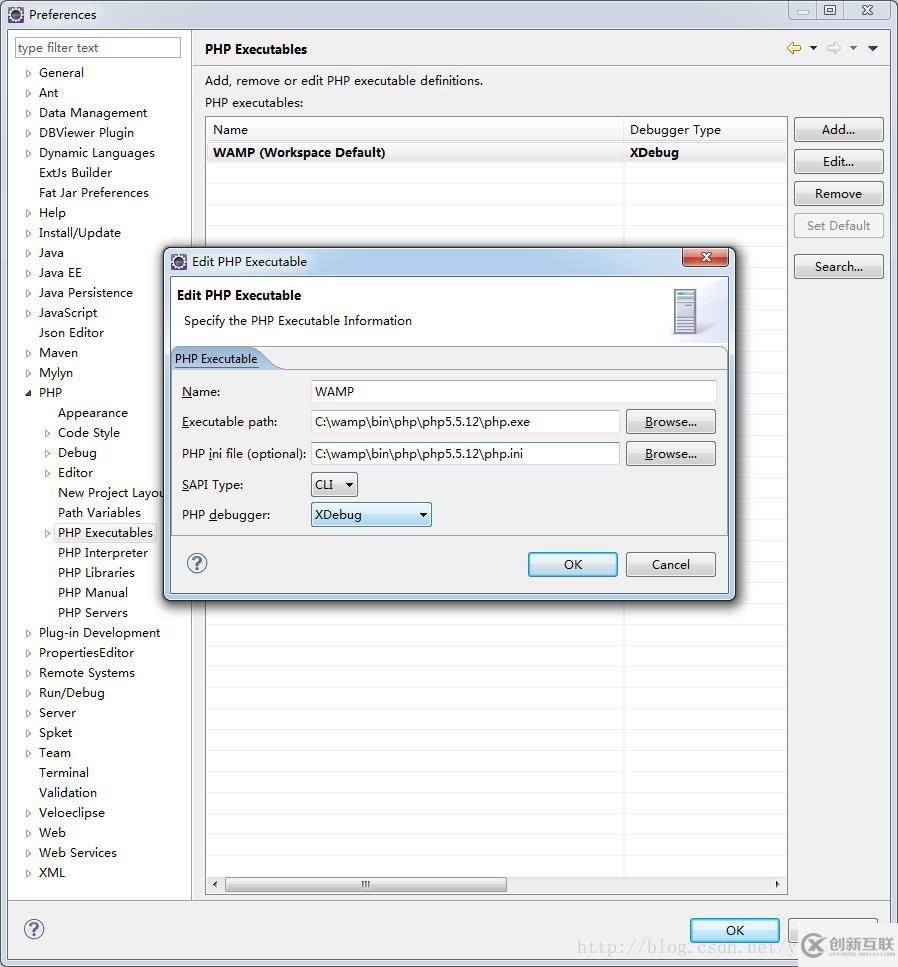
Task: Select JavaScript in the tree
Action: tap(68, 313)
